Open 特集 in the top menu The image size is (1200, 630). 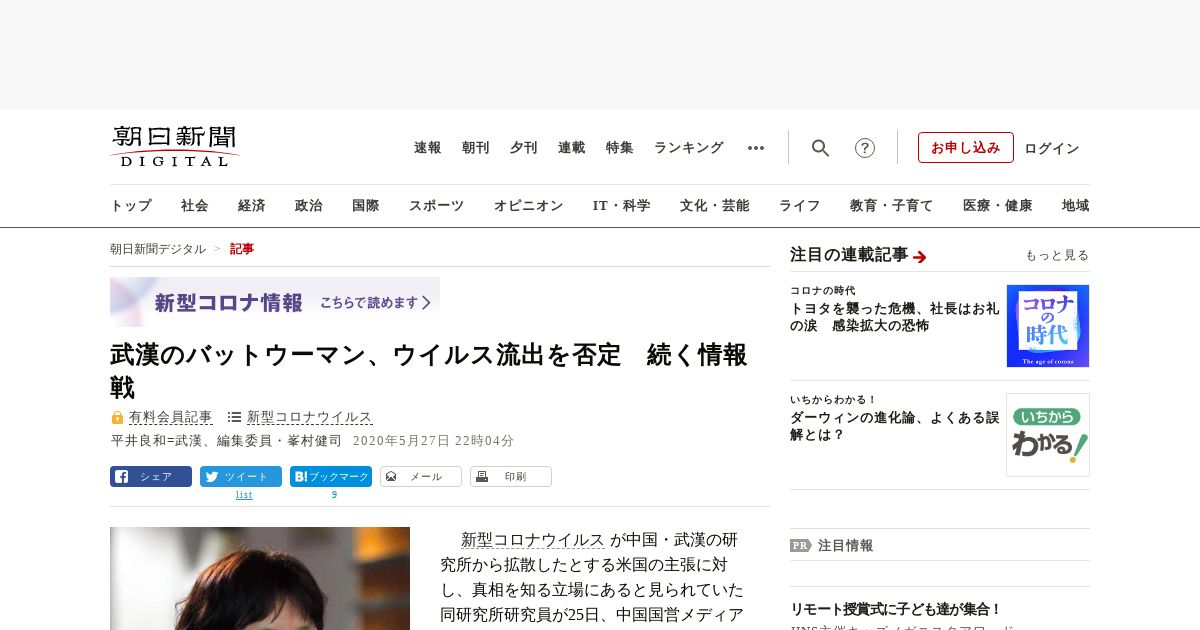coord(620,148)
